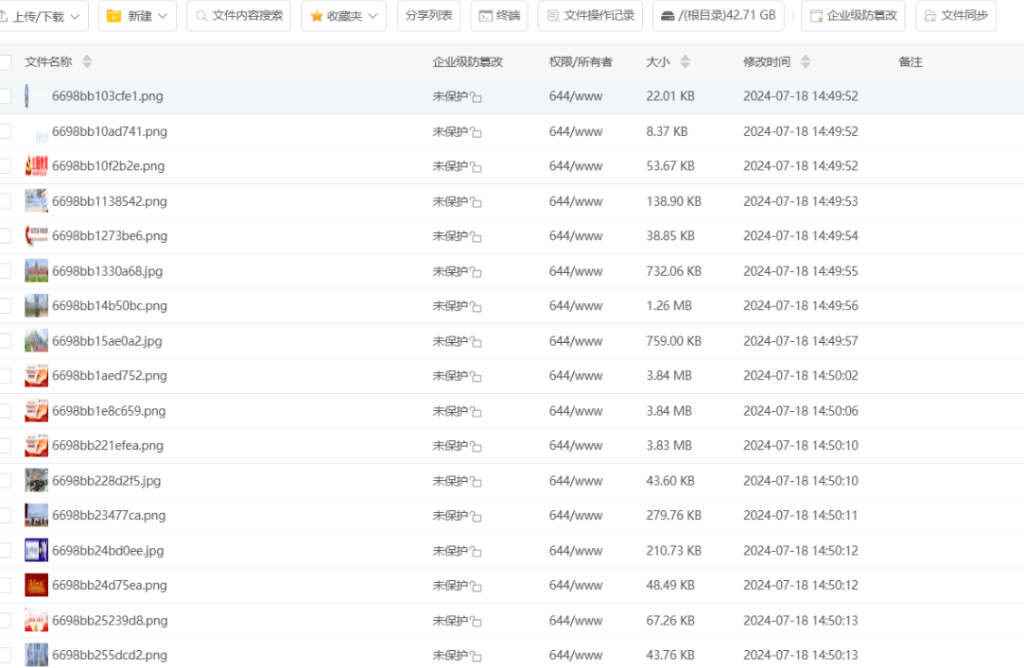The image size is (1024, 668).
Task: Click thumbnail of 6698bb1138542.png
Action: click(x=36, y=201)
